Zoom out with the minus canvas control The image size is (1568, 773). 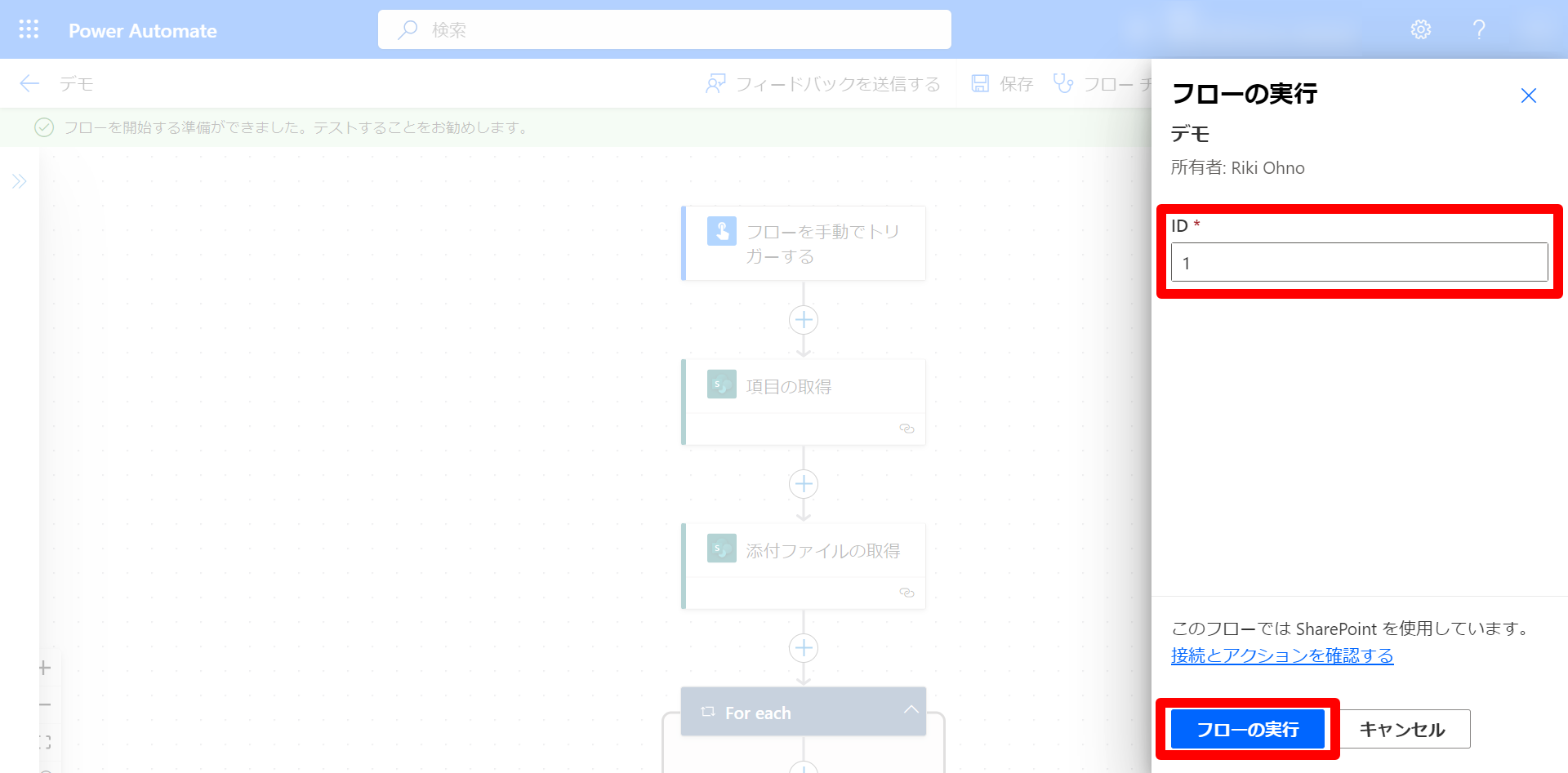coord(43,704)
